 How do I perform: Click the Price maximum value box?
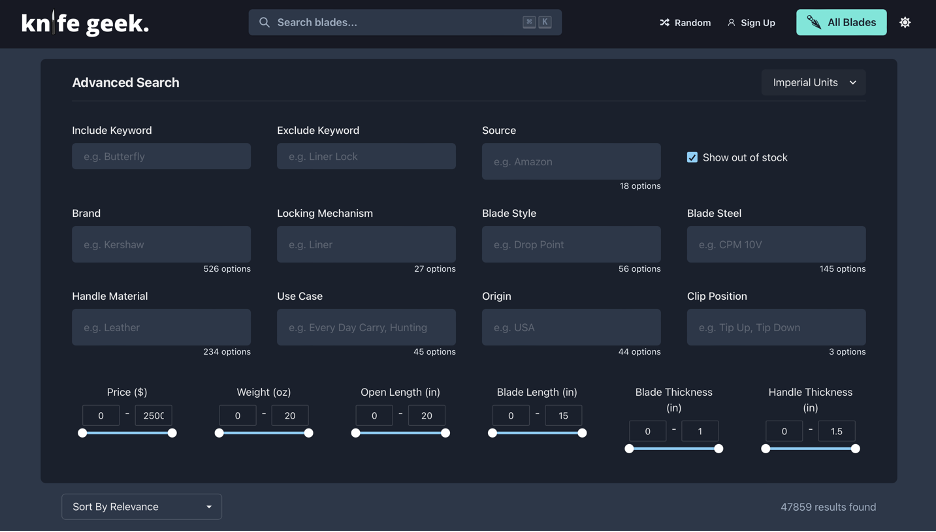click(x=153, y=416)
